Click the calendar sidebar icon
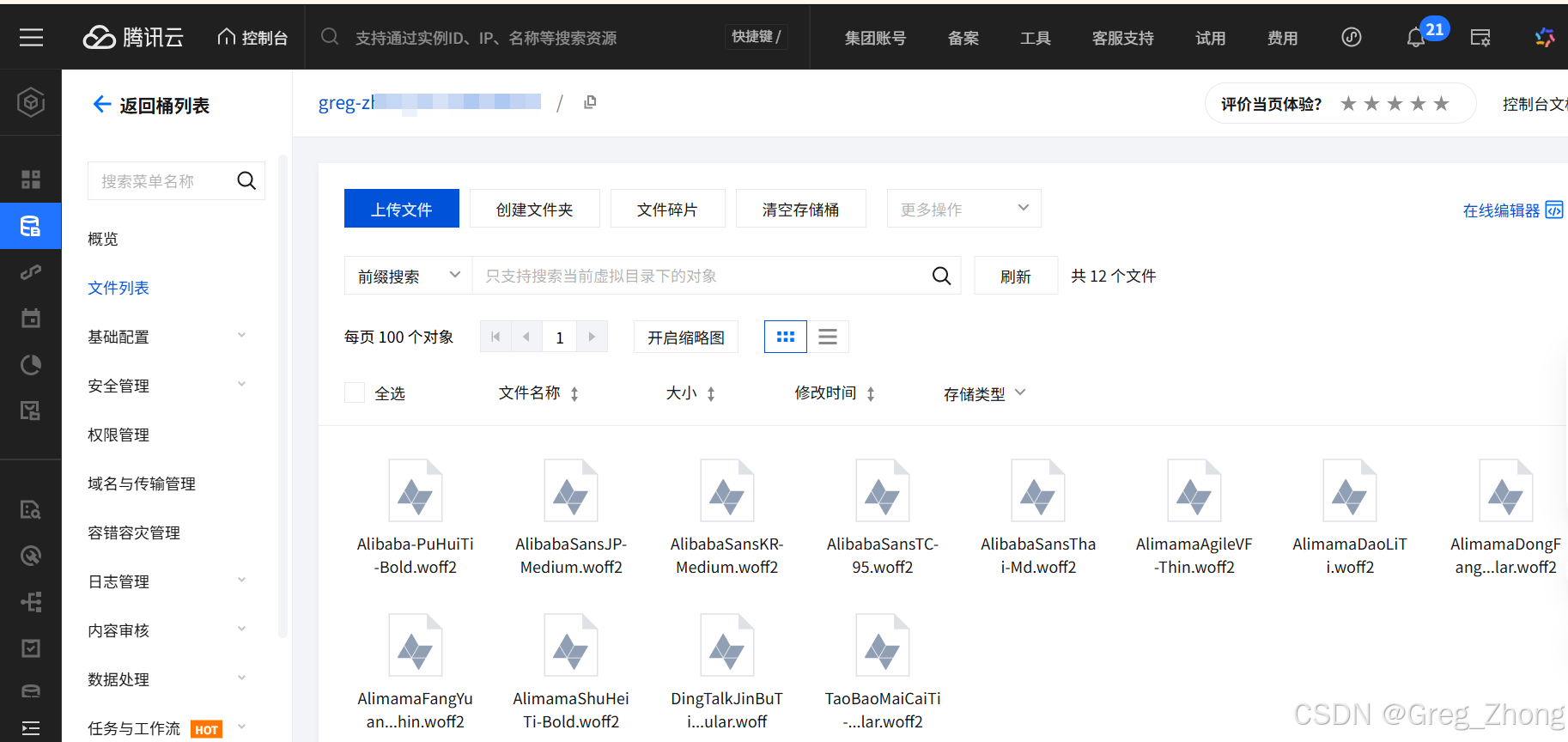Viewport: 1568px width, 742px height. [31, 319]
